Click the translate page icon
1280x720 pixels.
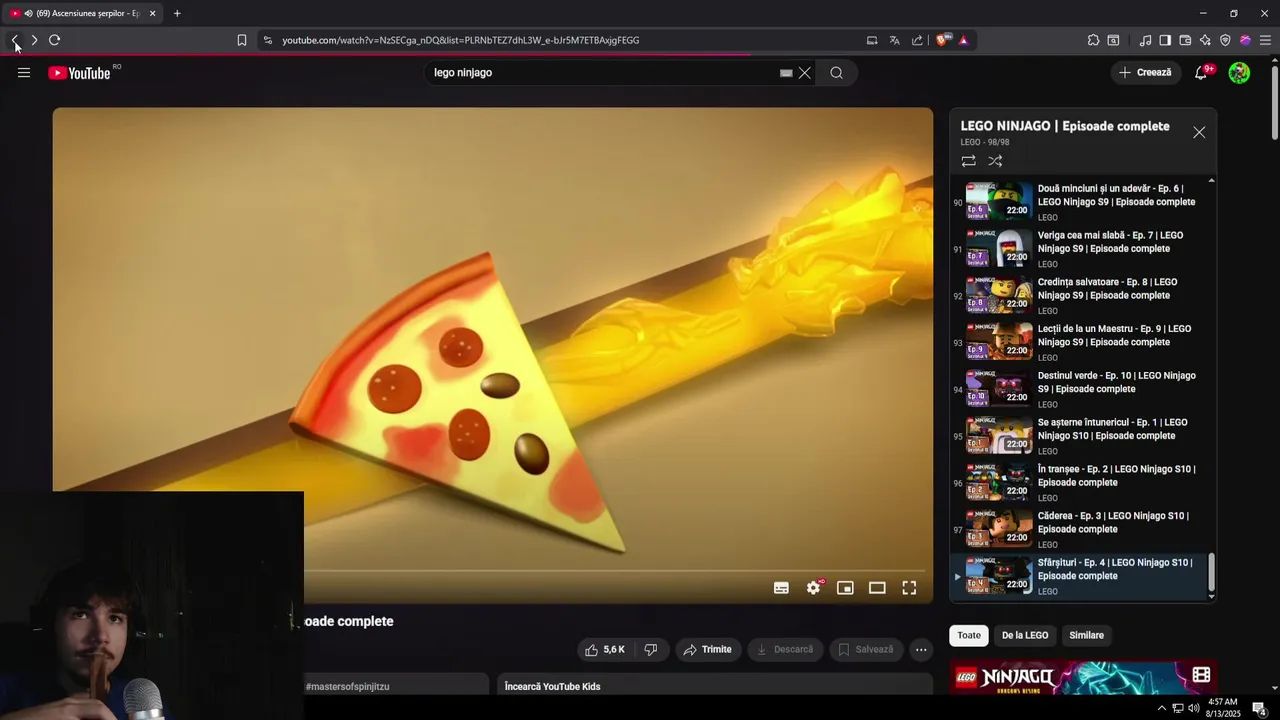[x=894, y=40]
